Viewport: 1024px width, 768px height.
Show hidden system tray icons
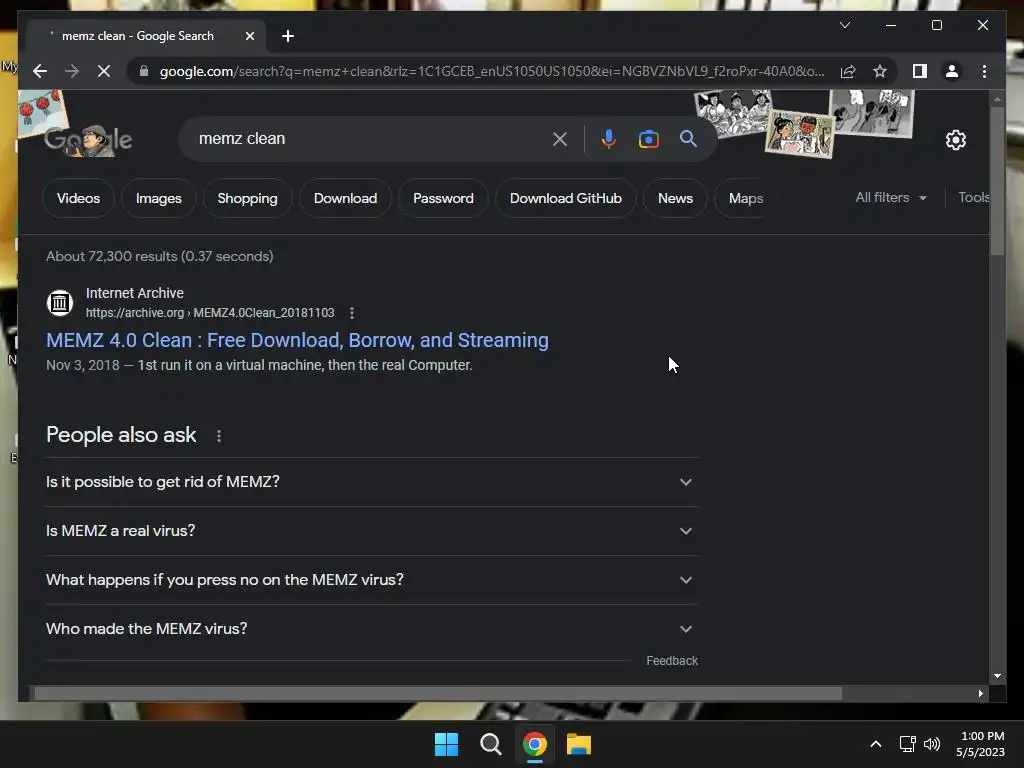876,744
